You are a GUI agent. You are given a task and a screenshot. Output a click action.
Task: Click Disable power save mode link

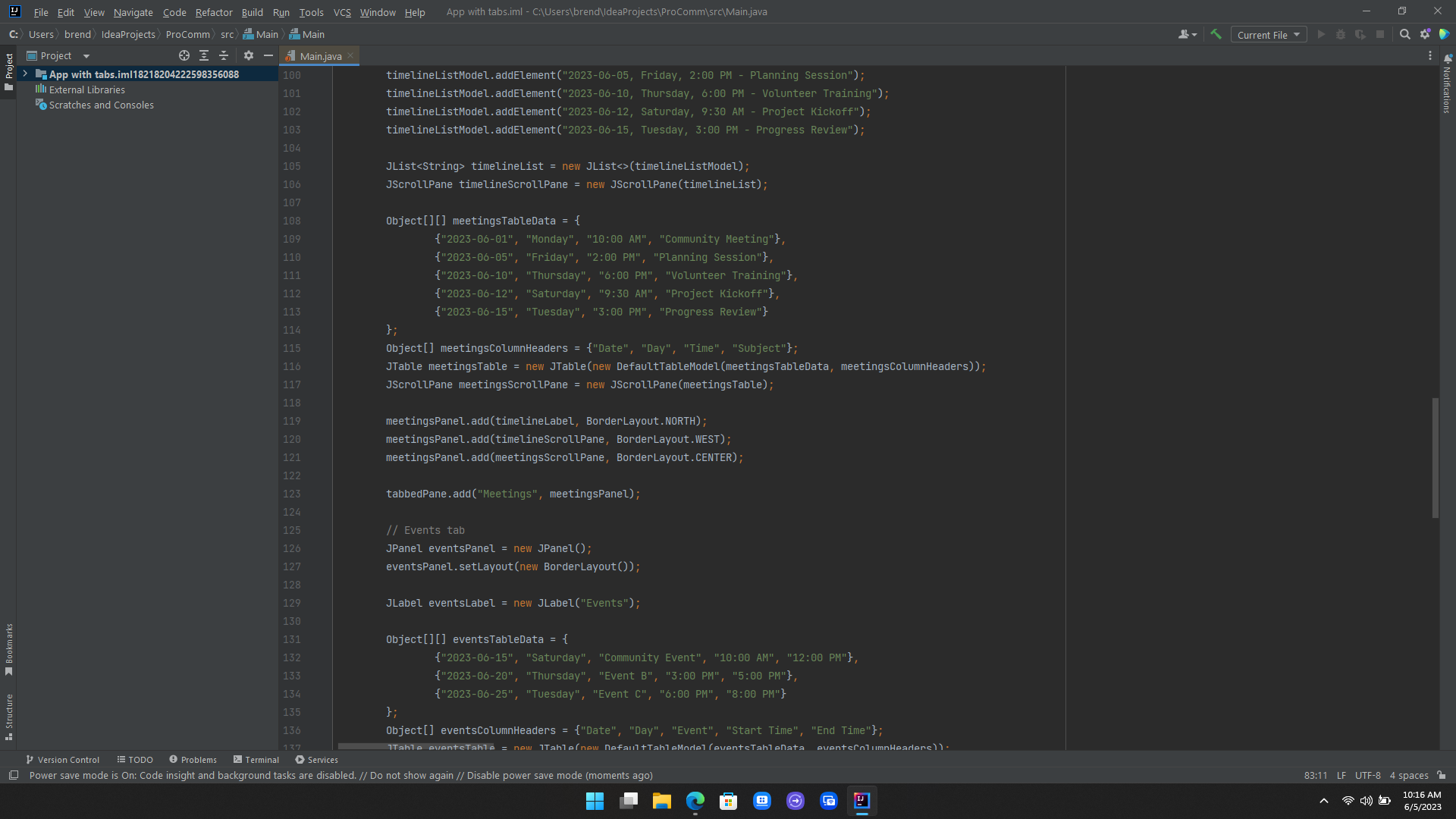tap(524, 775)
